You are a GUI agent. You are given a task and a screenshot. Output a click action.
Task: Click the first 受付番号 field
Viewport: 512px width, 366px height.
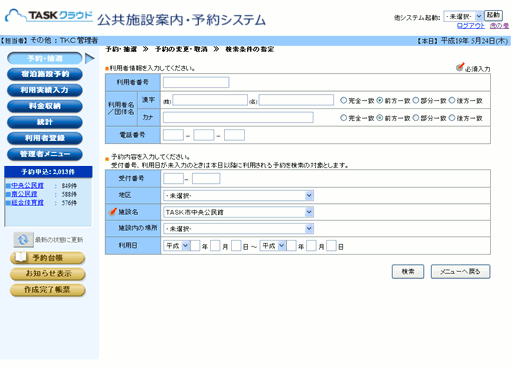[x=173, y=178]
